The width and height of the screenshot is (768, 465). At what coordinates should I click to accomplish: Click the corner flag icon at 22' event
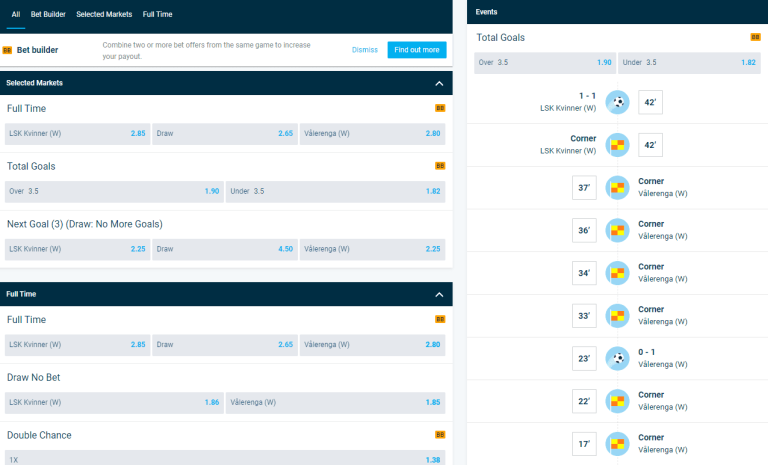click(x=618, y=401)
